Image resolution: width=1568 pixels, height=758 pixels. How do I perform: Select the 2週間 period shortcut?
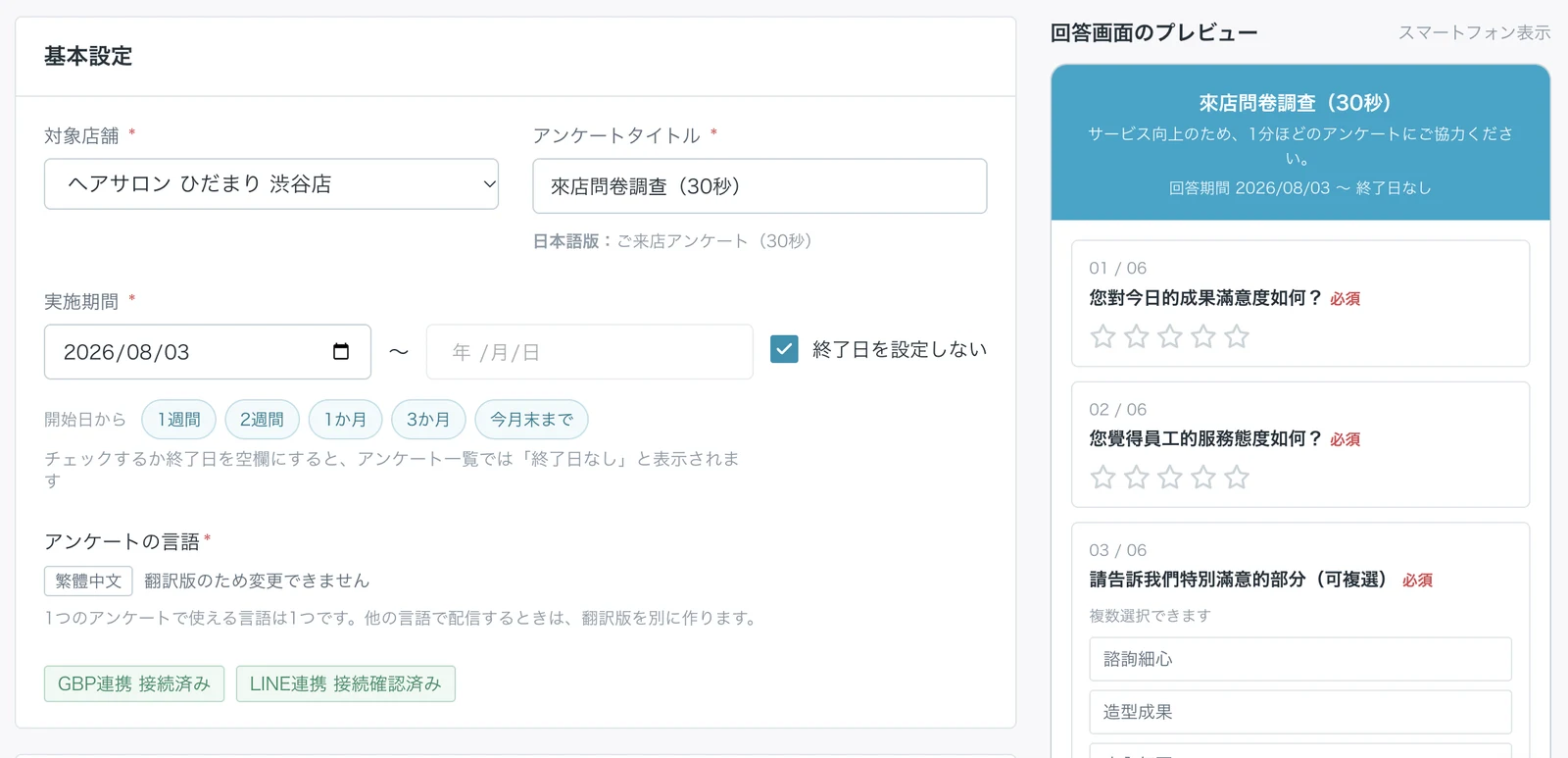pyautogui.click(x=262, y=420)
